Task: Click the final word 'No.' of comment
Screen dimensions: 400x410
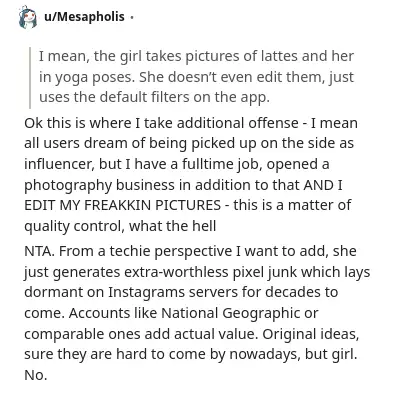Action: click(x=36, y=375)
